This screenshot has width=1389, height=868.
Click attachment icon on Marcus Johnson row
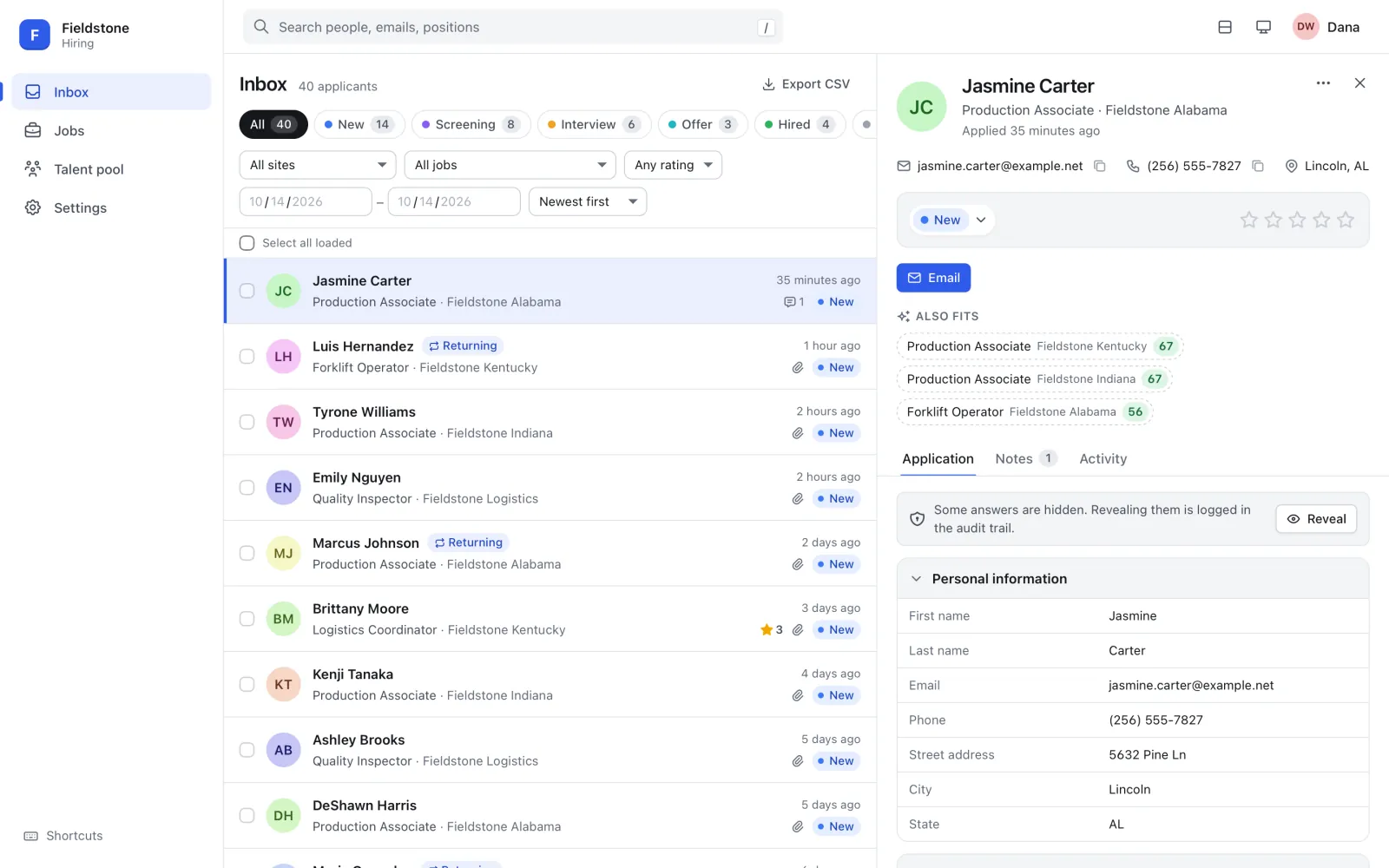tap(797, 564)
